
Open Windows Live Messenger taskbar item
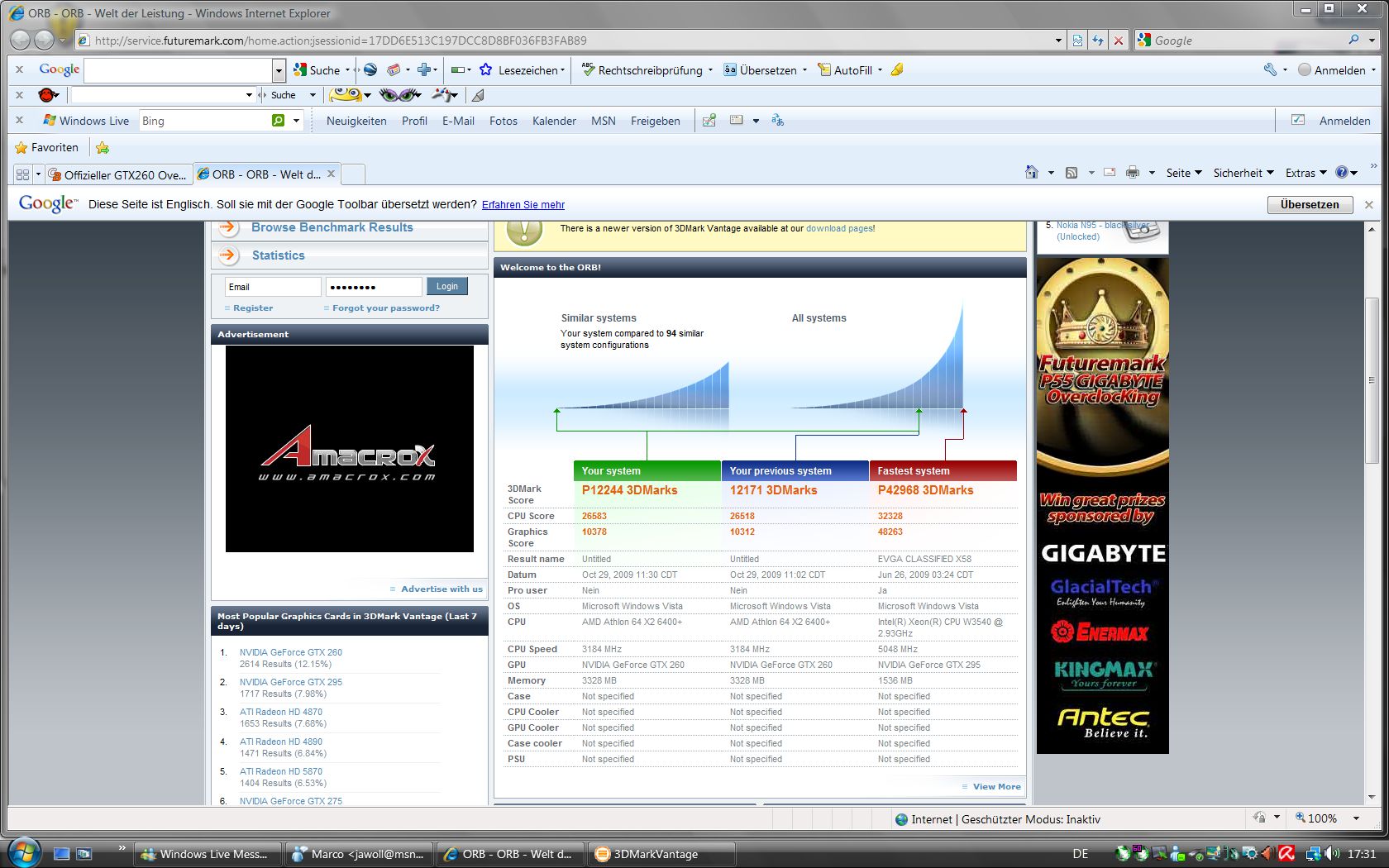208,854
